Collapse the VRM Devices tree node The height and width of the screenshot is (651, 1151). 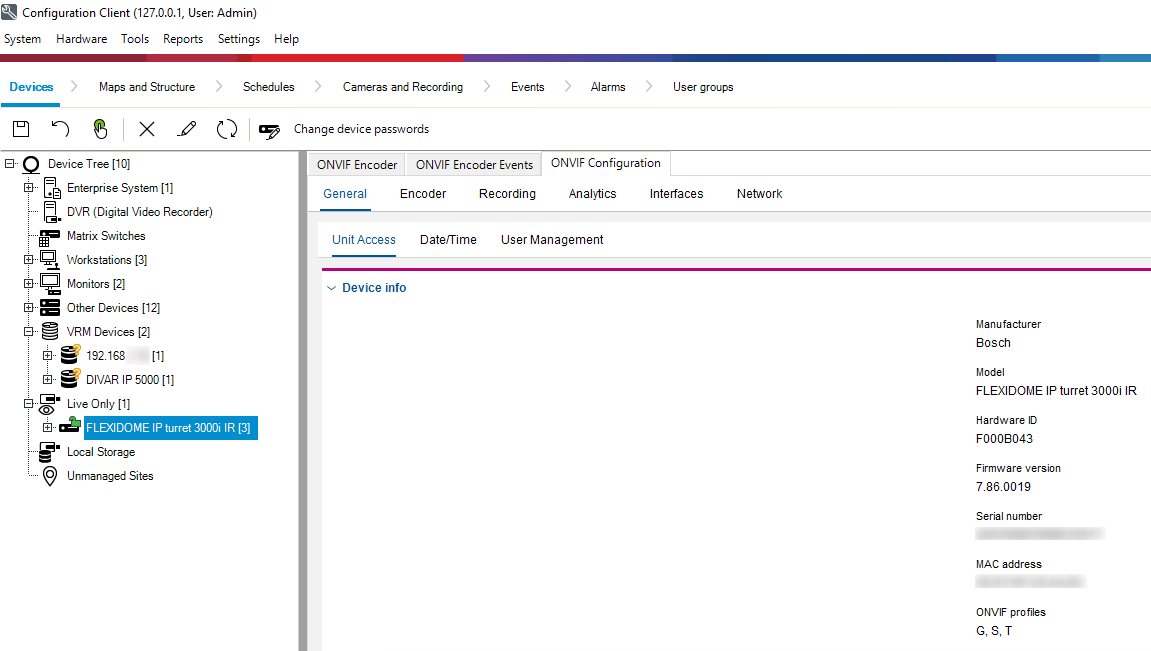(x=29, y=332)
